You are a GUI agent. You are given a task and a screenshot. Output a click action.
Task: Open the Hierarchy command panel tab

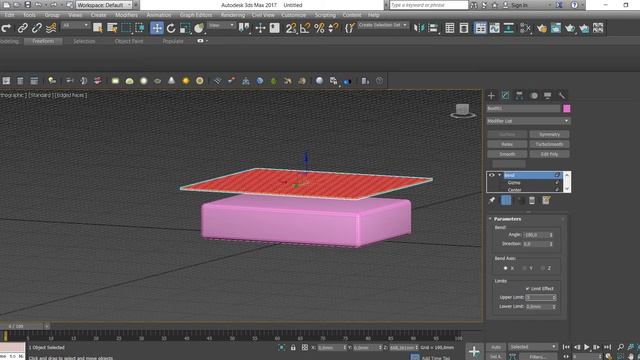[x=519, y=96]
